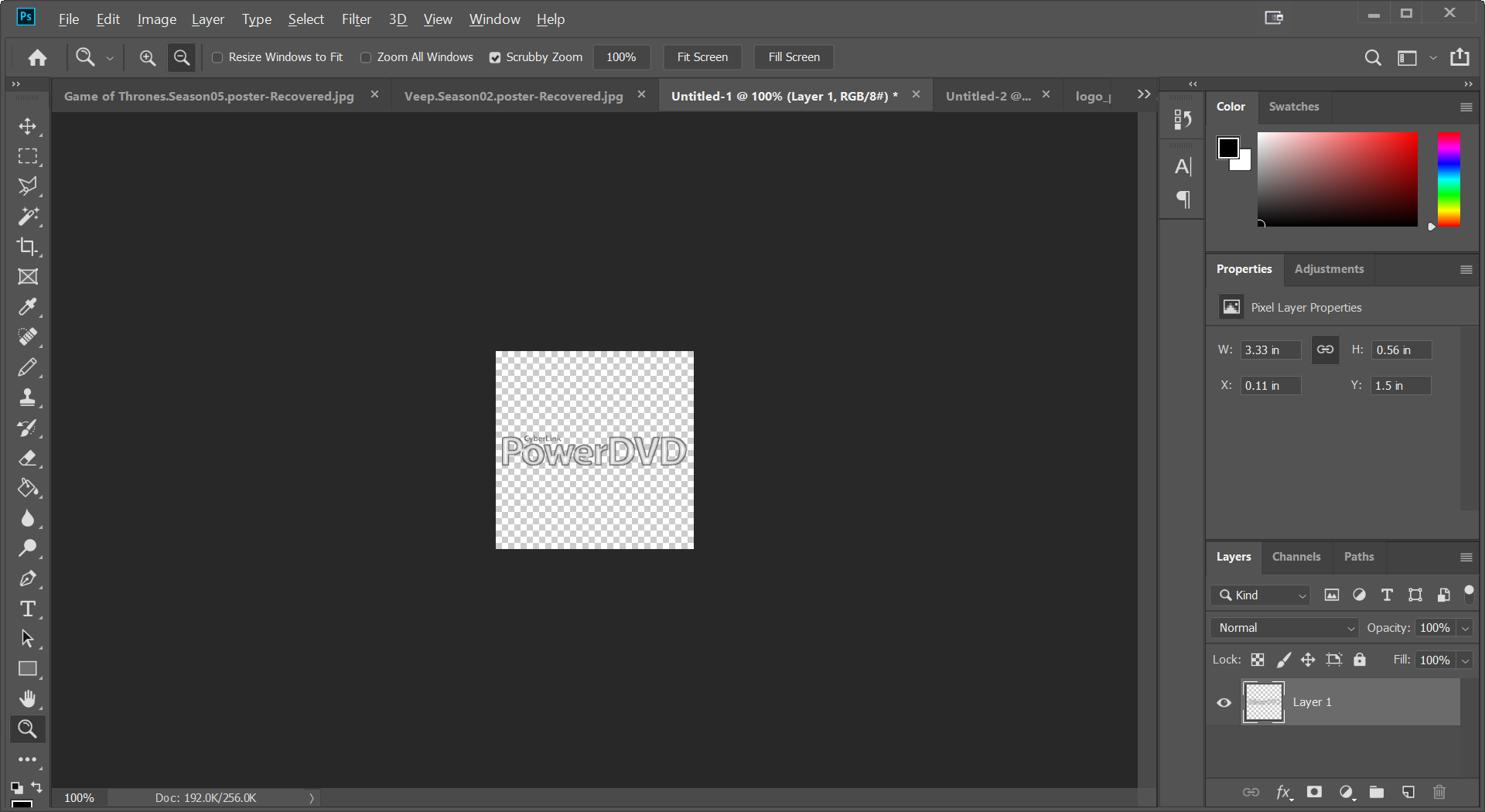Open the Layers panel menu
The height and width of the screenshot is (812, 1485).
tap(1466, 557)
